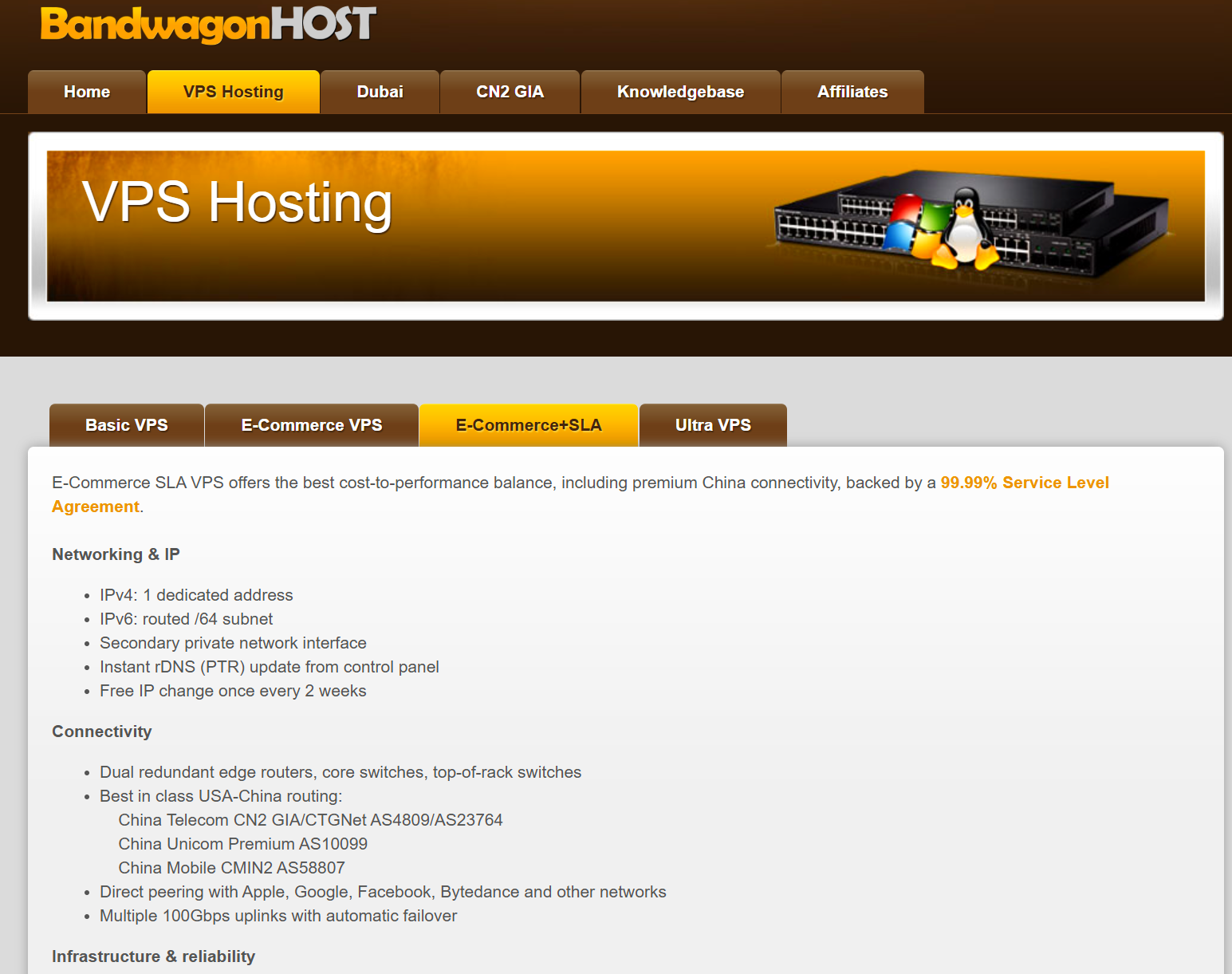The image size is (1232, 974).
Task: Go to the Home navigation tab
Action: click(87, 92)
